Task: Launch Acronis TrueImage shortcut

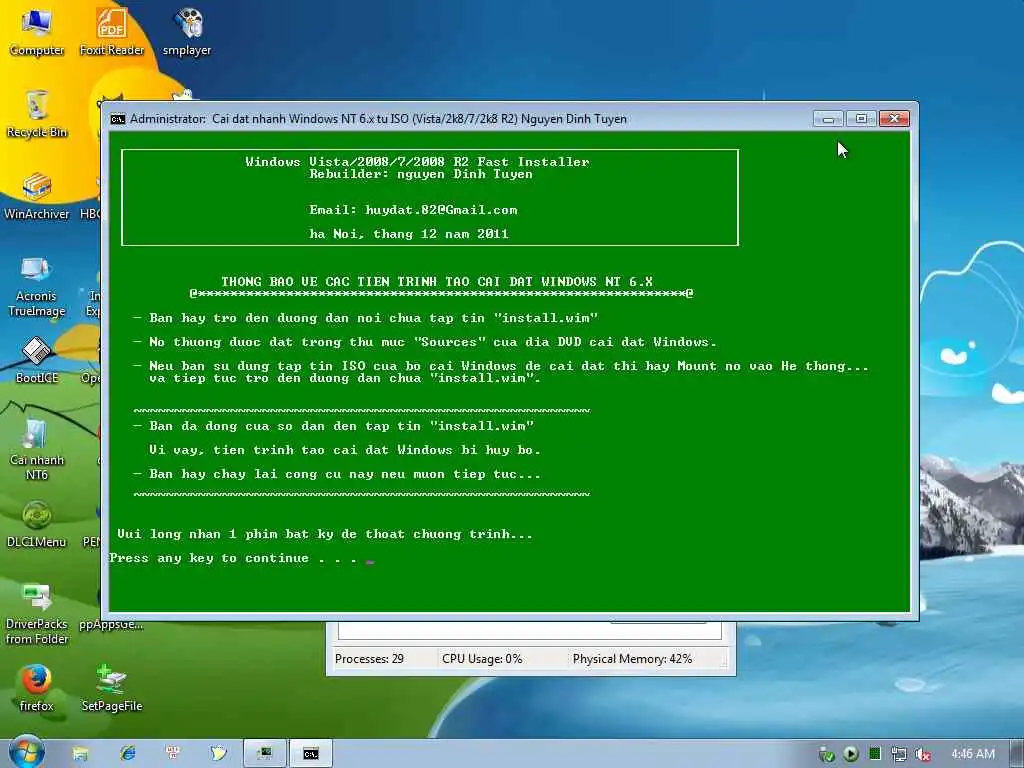Action: pos(37,286)
